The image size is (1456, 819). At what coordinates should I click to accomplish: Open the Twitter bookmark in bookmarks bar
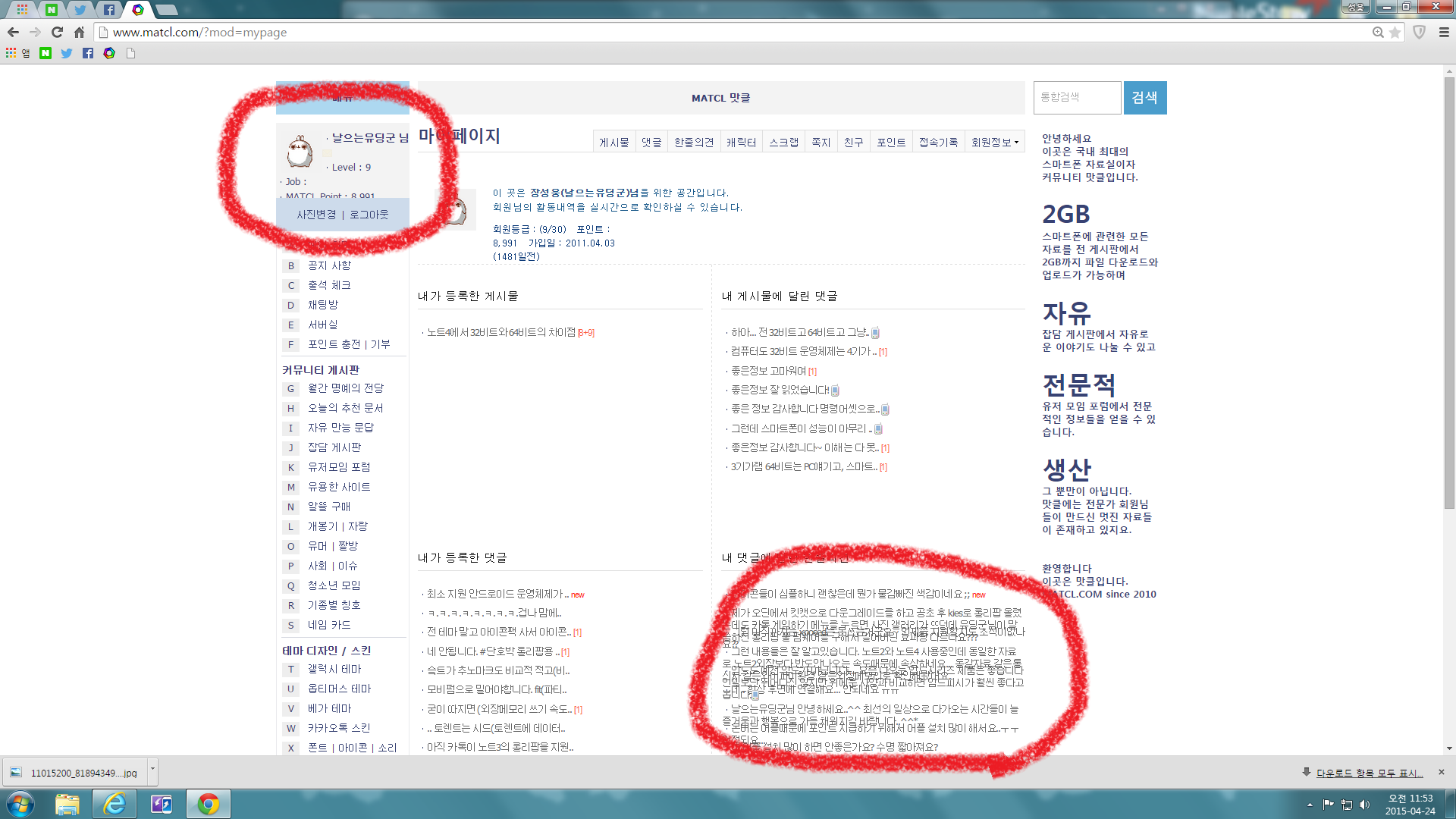tap(67, 53)
